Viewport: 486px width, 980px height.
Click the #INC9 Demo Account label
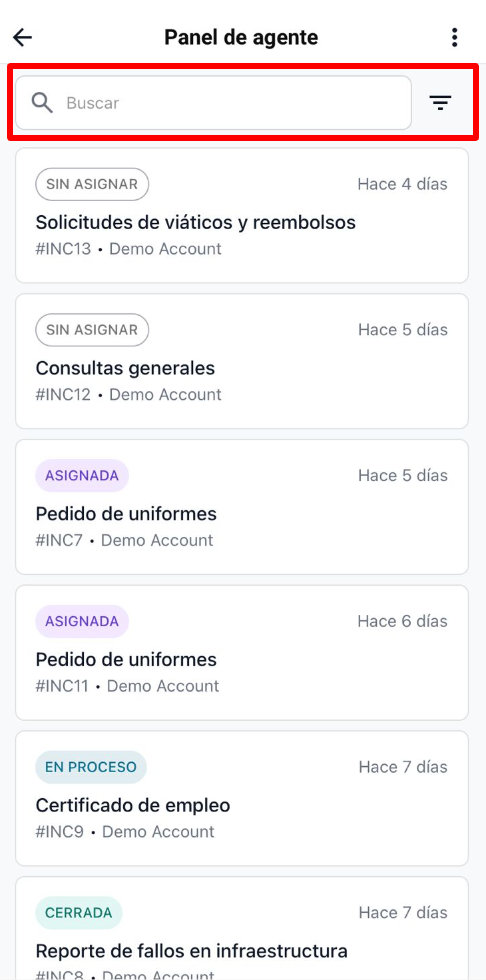(x=125, y=832)
